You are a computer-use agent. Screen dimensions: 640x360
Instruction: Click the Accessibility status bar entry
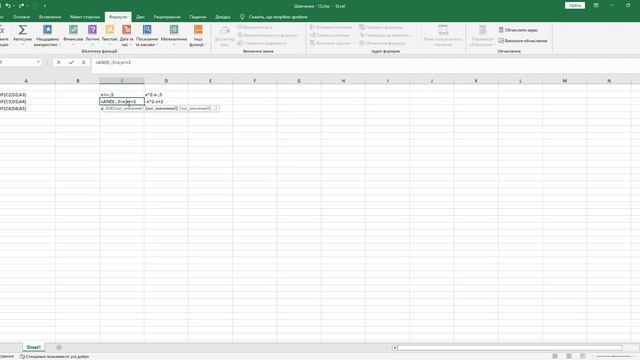click(x=54, y=357)
